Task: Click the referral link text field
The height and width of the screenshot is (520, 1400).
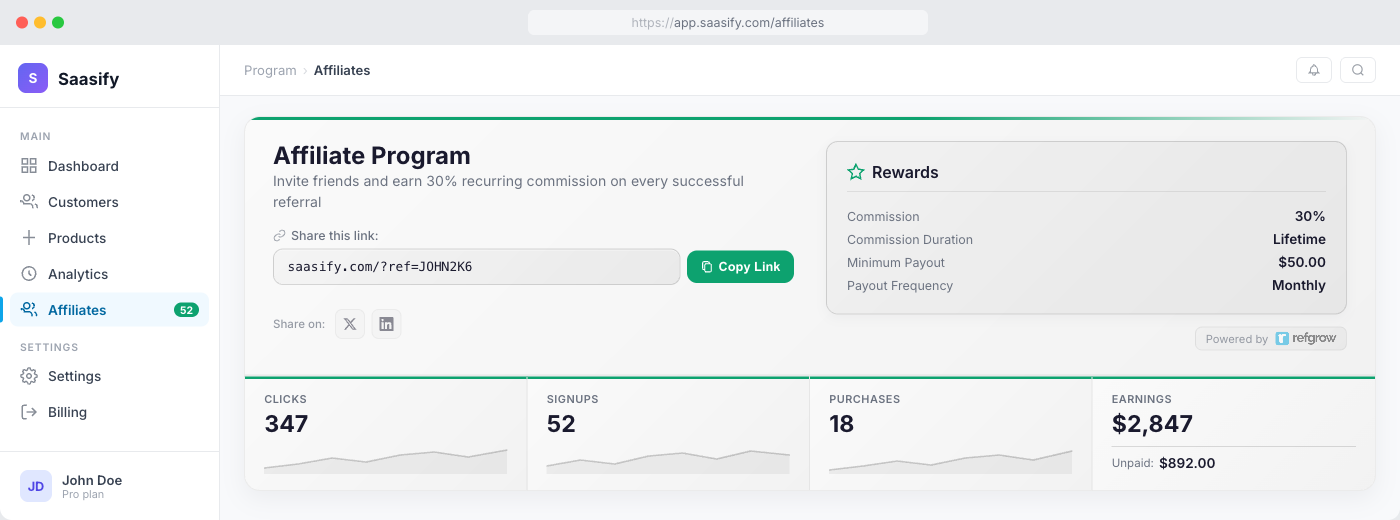Action: (476, 267)
